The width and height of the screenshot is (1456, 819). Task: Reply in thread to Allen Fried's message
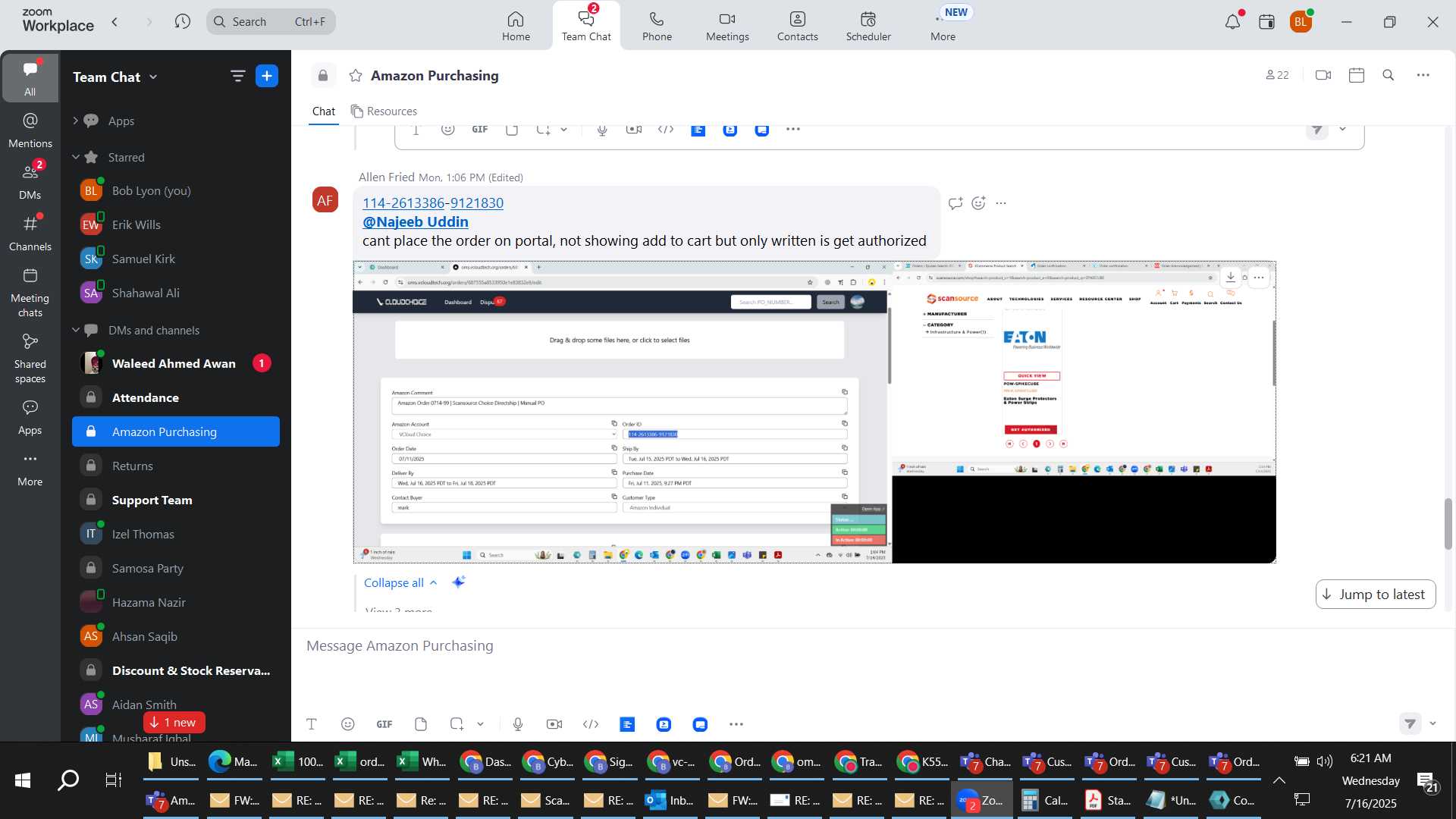tap(955, 203)
